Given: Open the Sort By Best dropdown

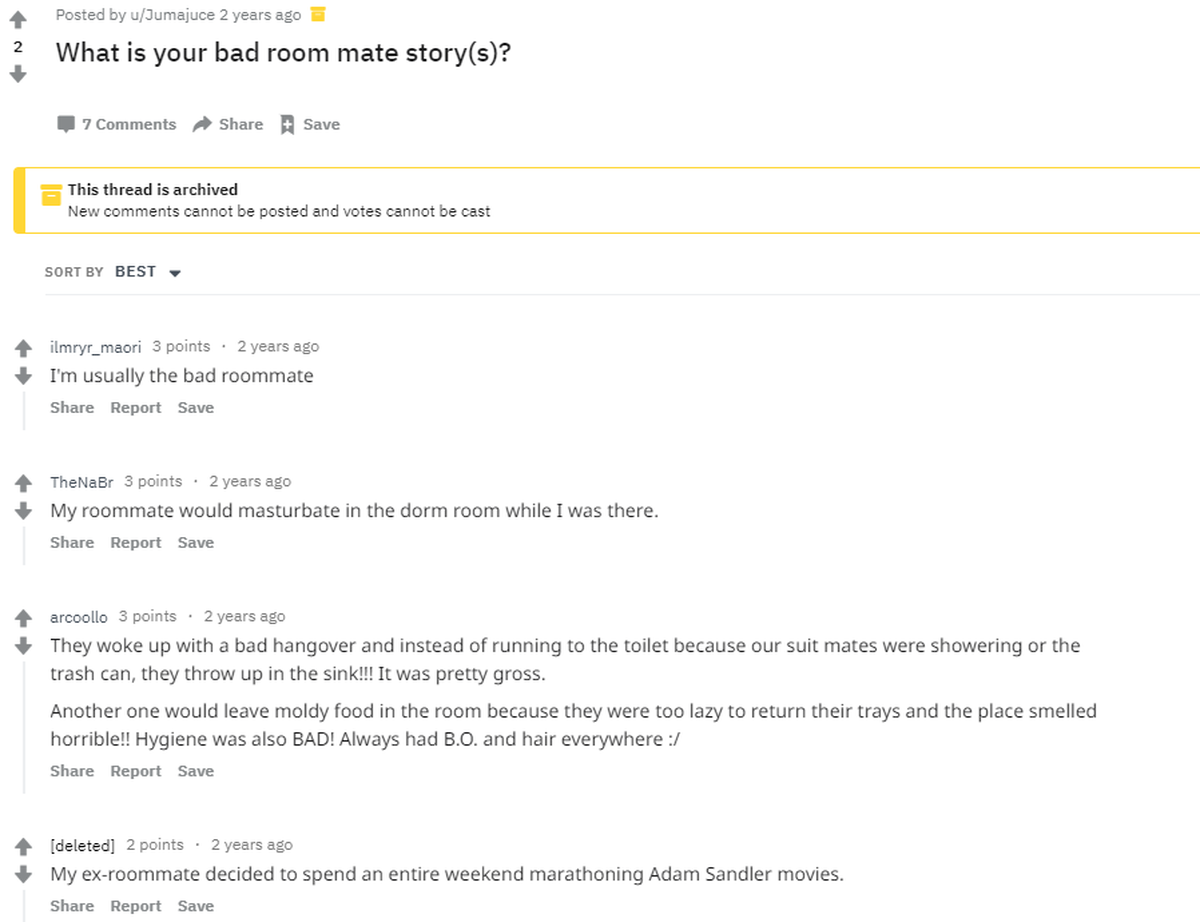Looking at the screenshot, I should [147, 272].
